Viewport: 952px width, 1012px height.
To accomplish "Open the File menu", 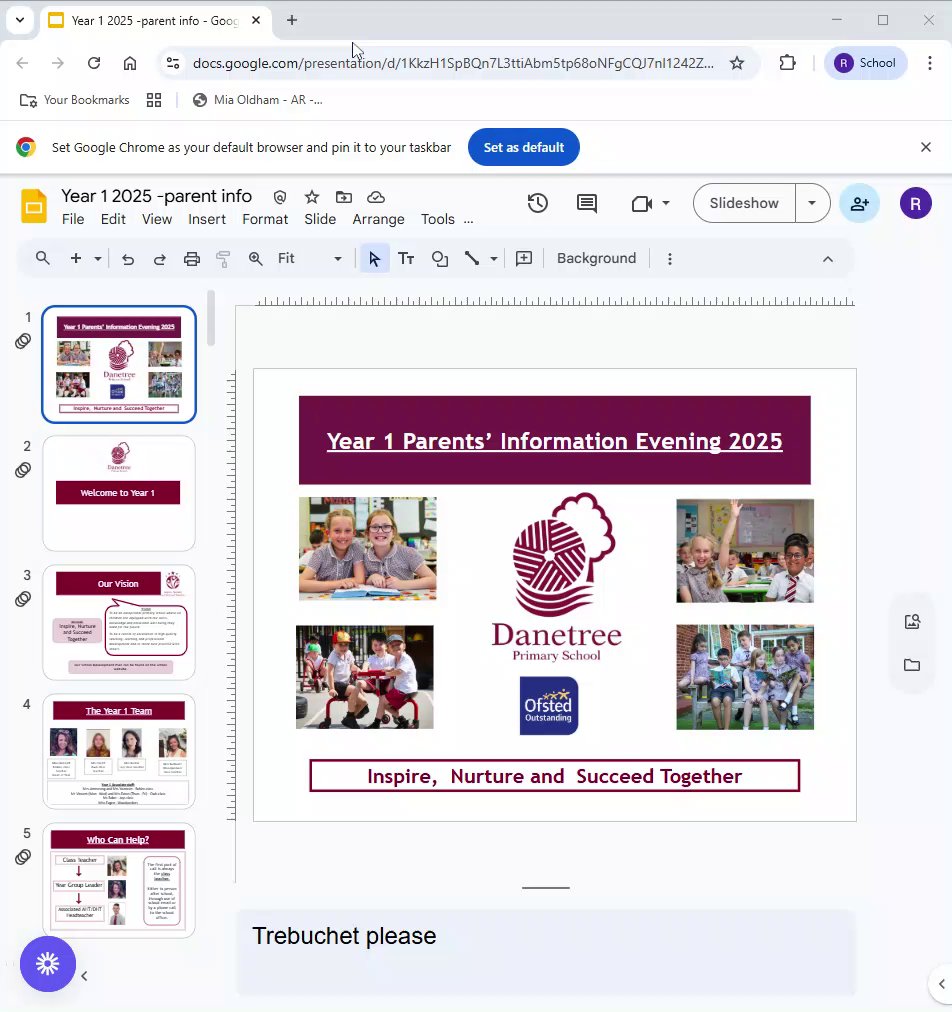I will click(x=73, y=219).
